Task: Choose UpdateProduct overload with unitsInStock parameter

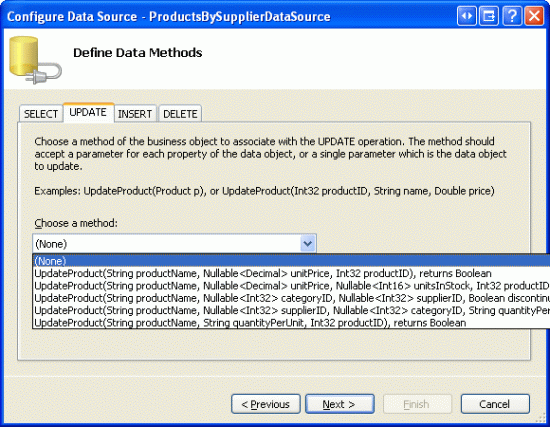Action: 291,286
